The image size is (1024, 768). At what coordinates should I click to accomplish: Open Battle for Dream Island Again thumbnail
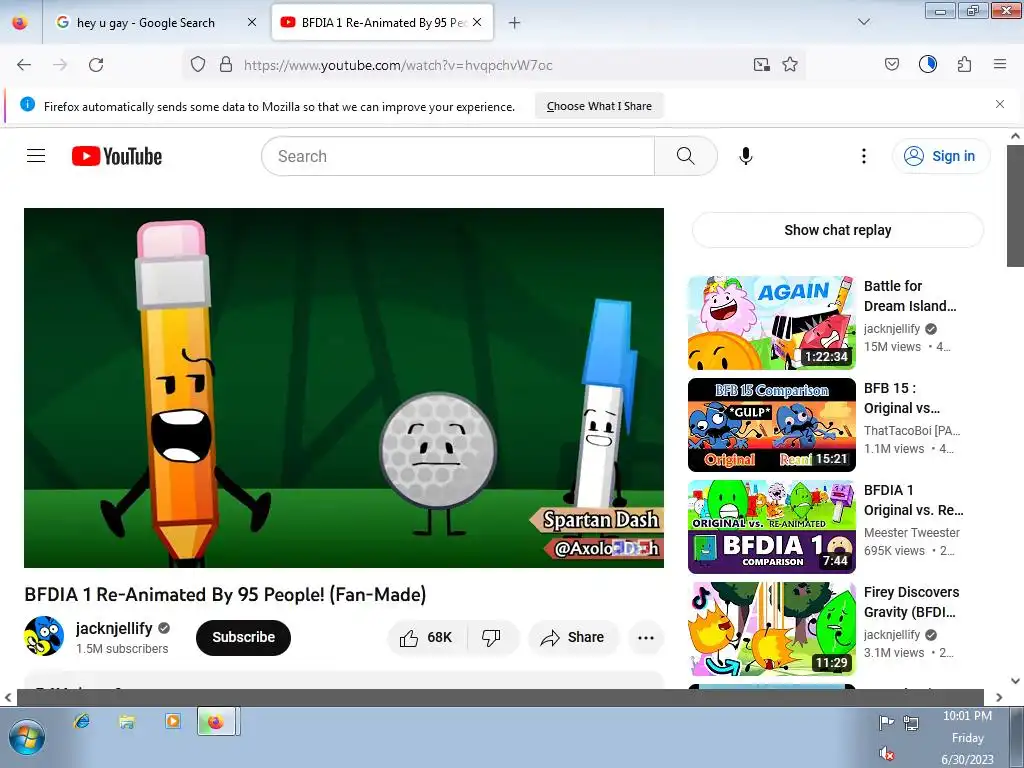(771, 323)
